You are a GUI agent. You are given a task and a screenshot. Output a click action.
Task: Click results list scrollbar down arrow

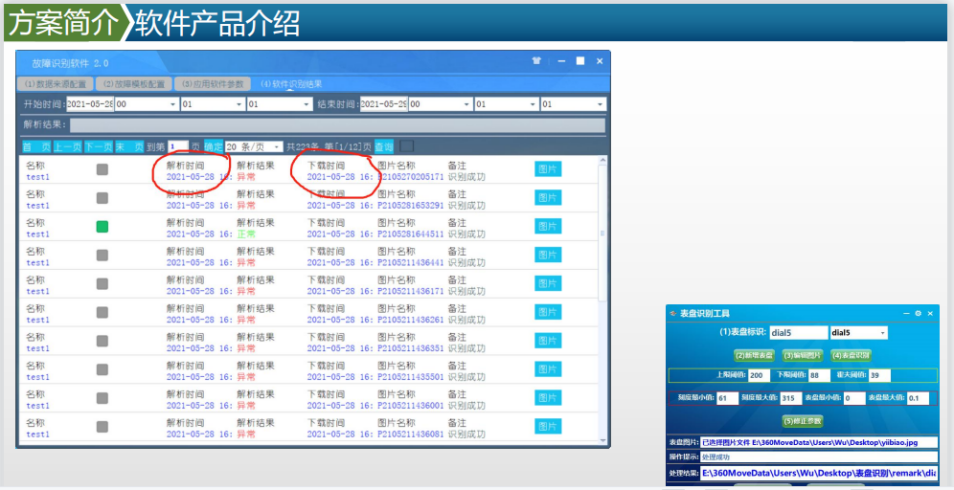click(603, 440)
